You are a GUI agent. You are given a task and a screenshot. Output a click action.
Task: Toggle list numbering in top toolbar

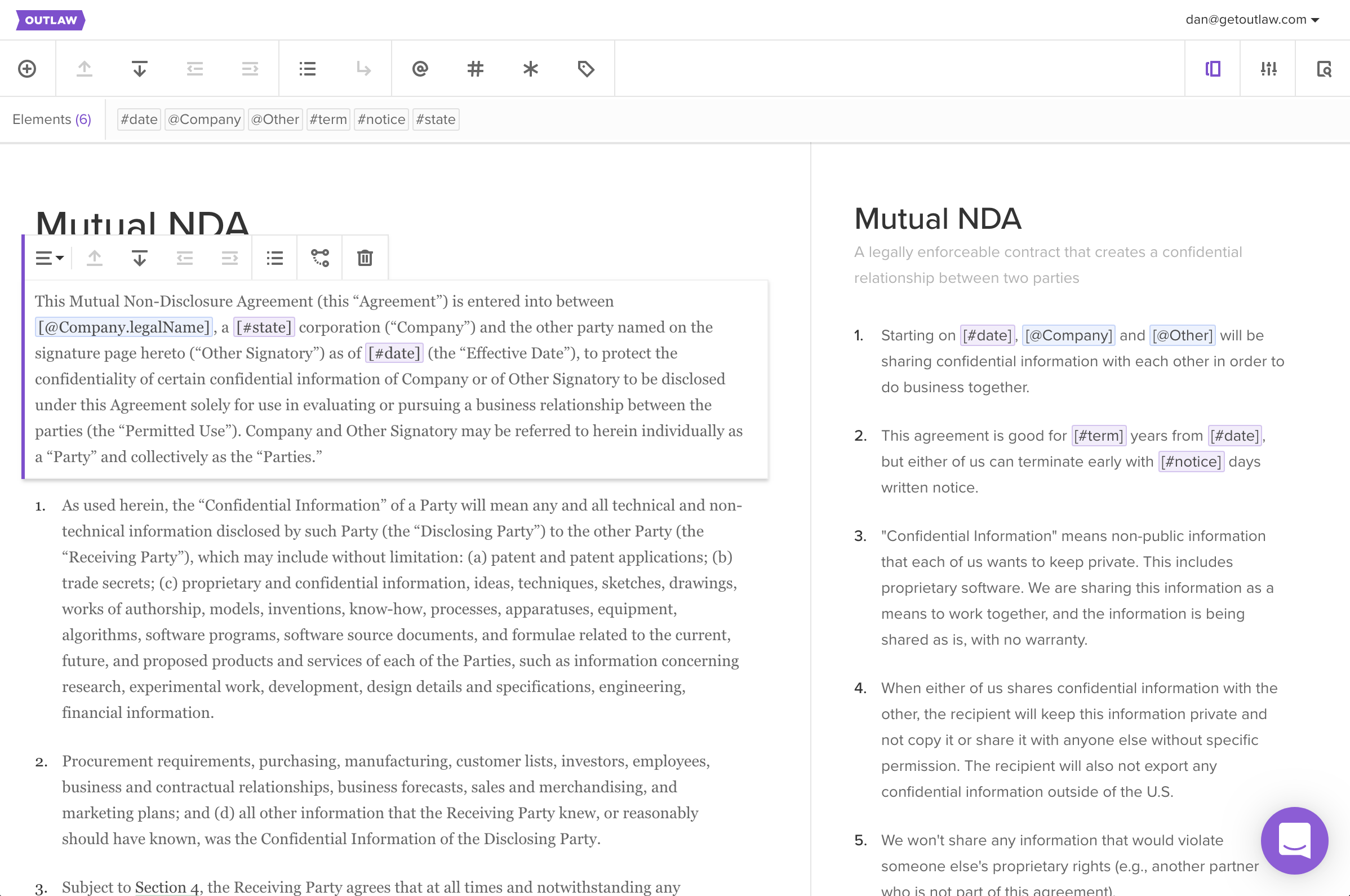tap(308, 69)
